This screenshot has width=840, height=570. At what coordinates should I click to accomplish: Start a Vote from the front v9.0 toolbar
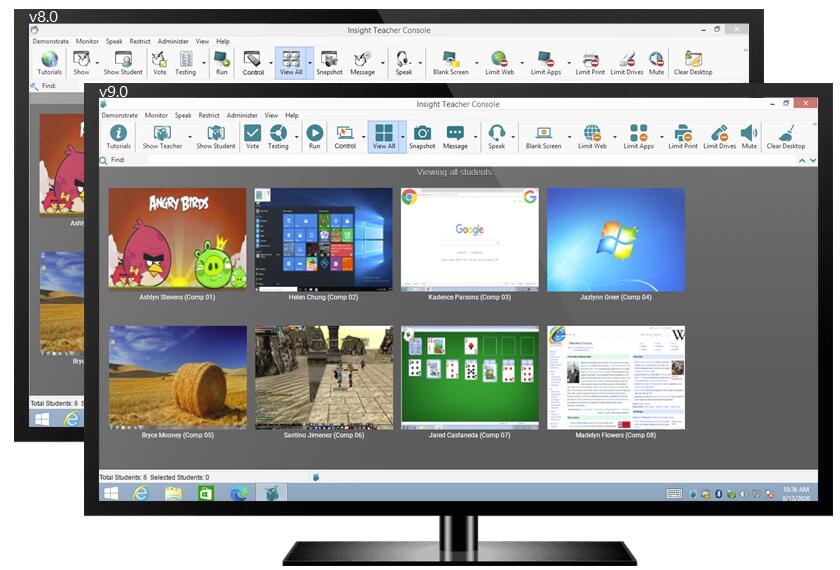252,134
